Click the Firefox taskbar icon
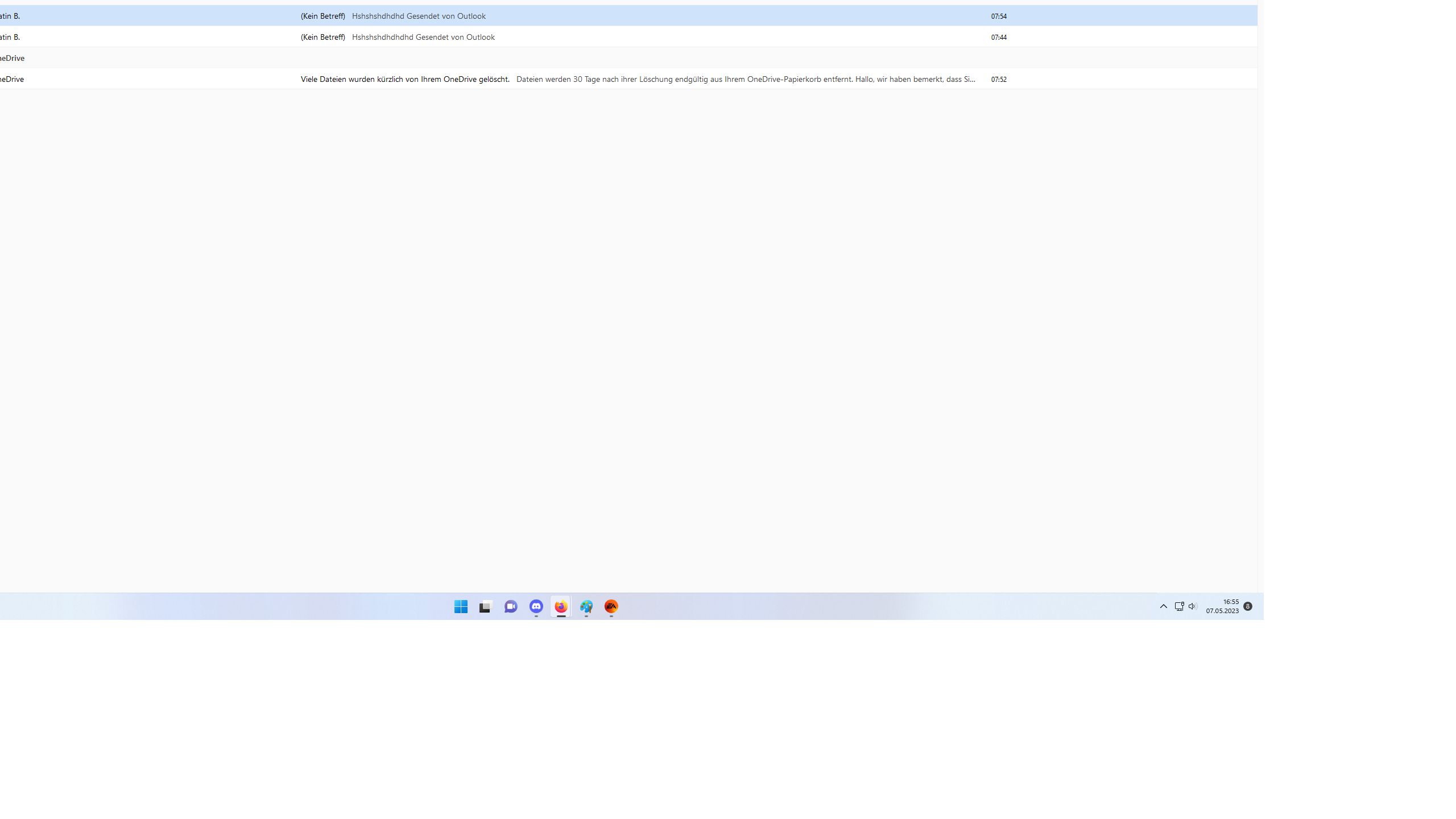 (561, 606)
